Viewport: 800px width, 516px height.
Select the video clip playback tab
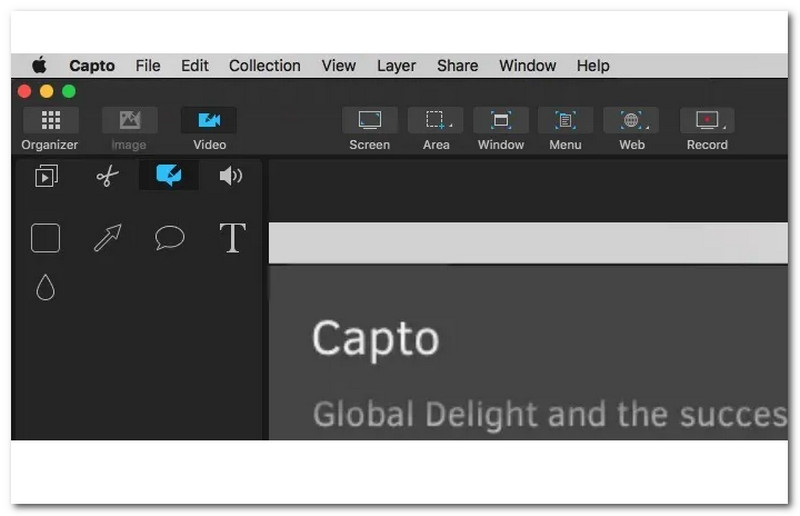(46, 176)
